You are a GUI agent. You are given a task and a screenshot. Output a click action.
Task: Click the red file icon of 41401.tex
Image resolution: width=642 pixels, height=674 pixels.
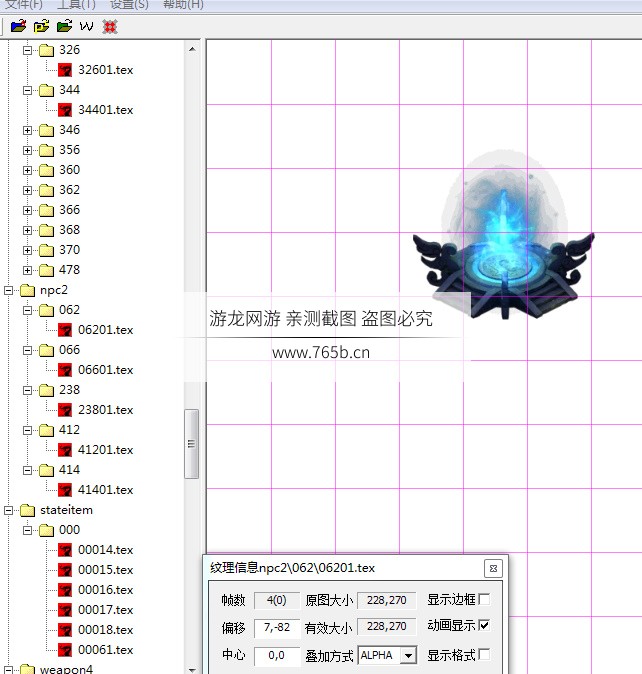(x=65, y=490)
